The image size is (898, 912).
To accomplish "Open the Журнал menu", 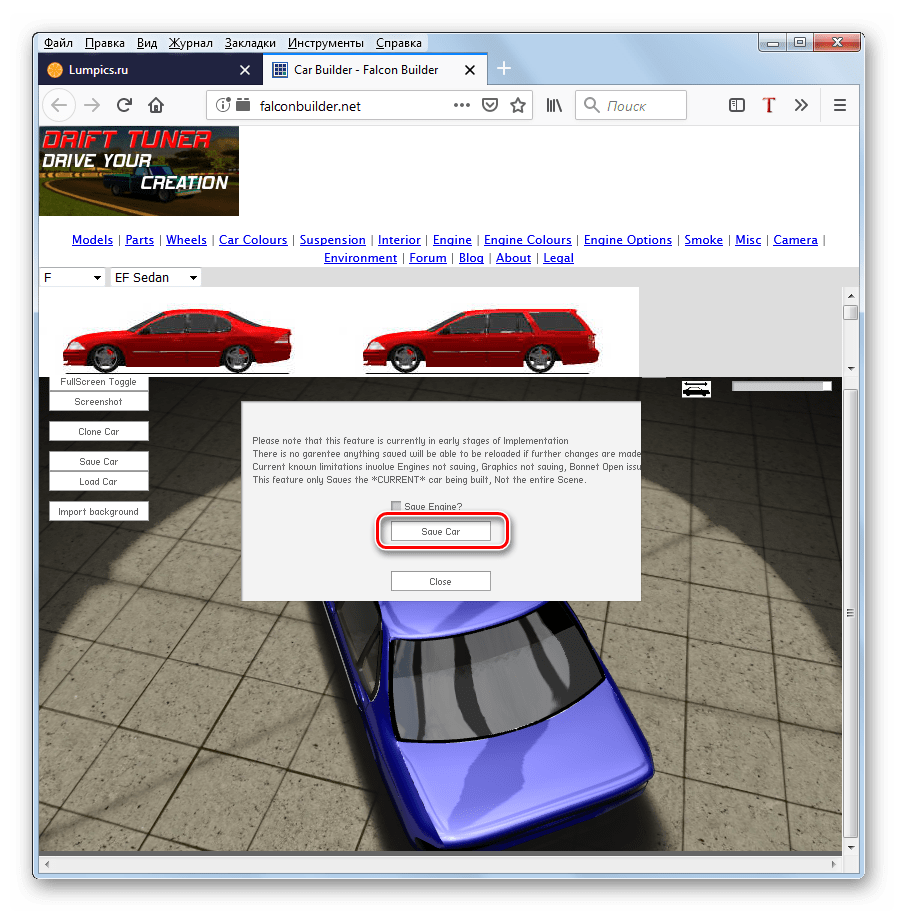I will (x=191, y=42).
